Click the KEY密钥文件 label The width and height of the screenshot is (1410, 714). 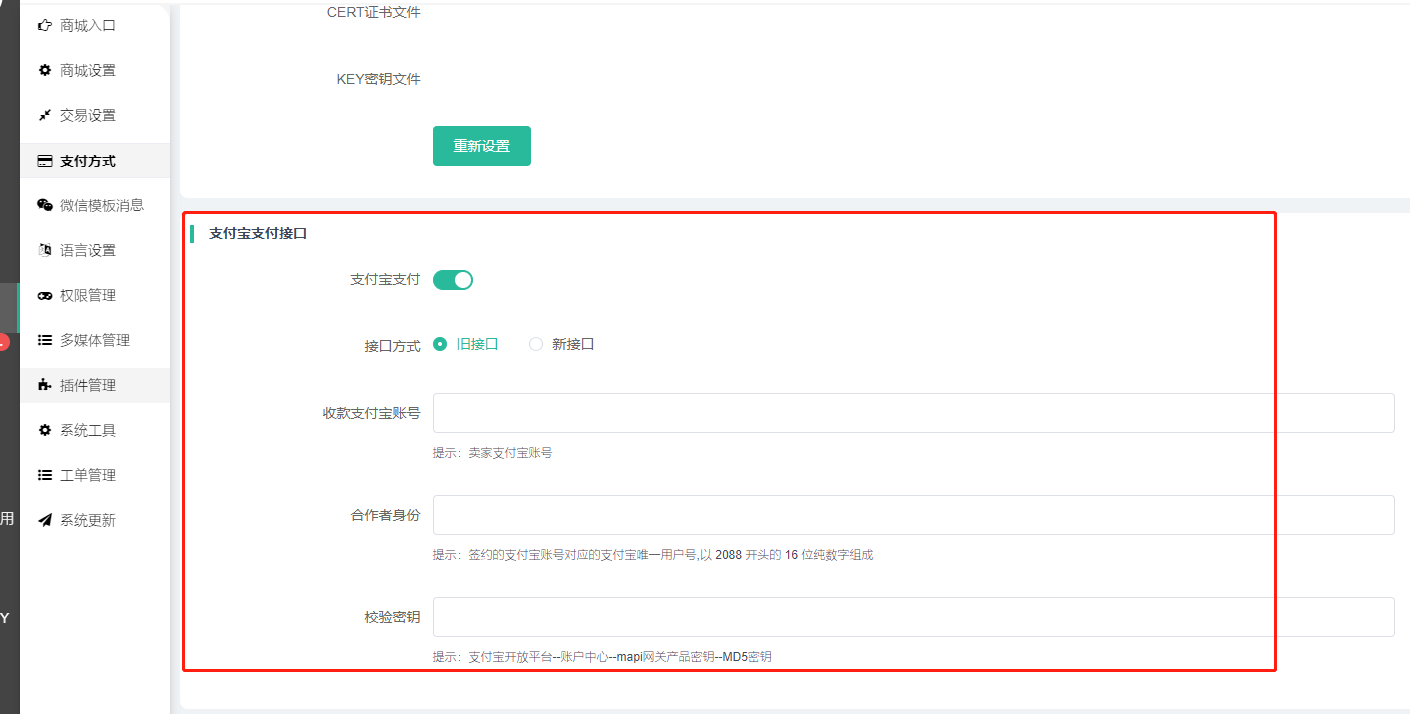click(x=379, y=79)
